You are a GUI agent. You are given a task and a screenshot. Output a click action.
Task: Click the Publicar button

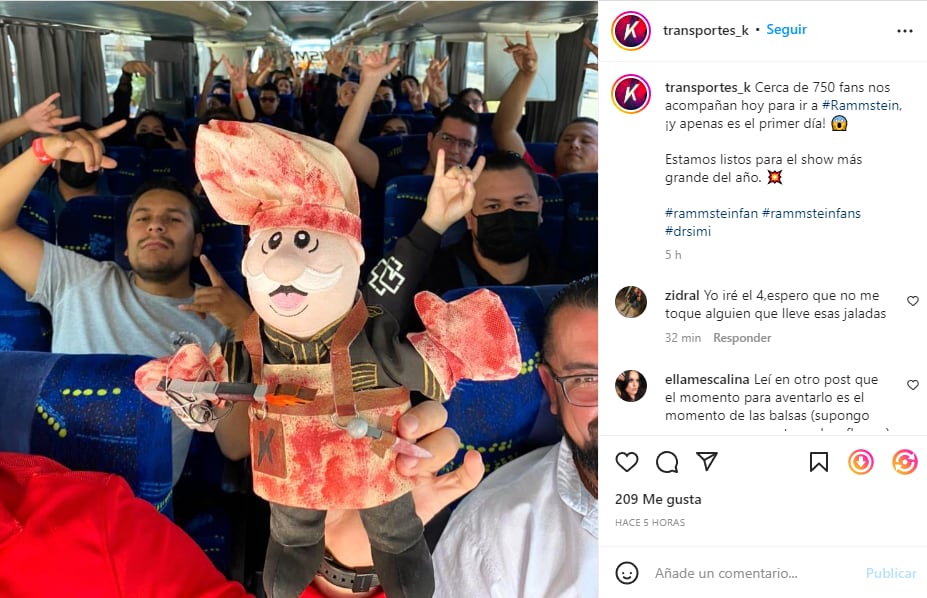click(891, 573)
